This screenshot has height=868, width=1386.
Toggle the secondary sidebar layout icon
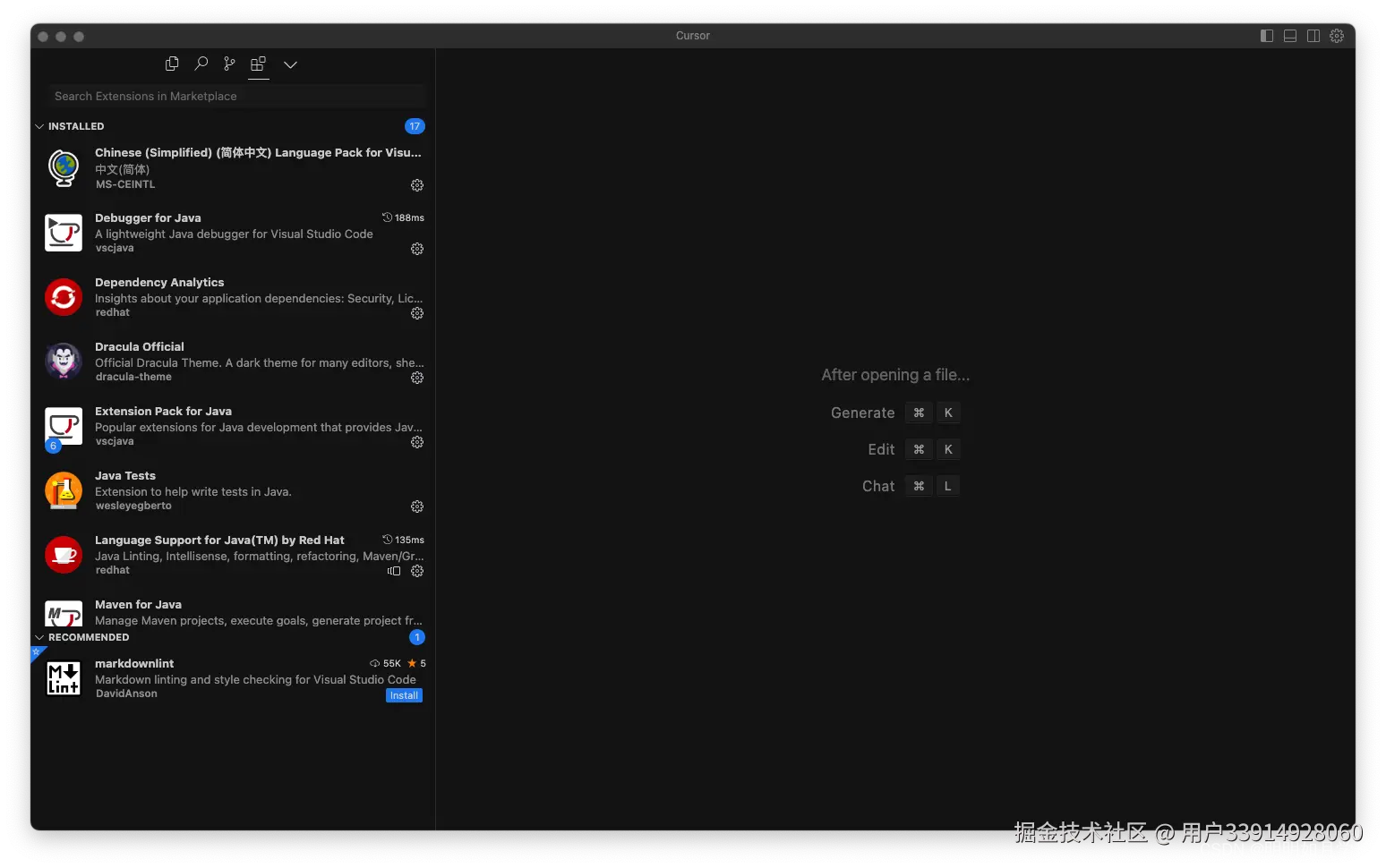(1313, 36)
